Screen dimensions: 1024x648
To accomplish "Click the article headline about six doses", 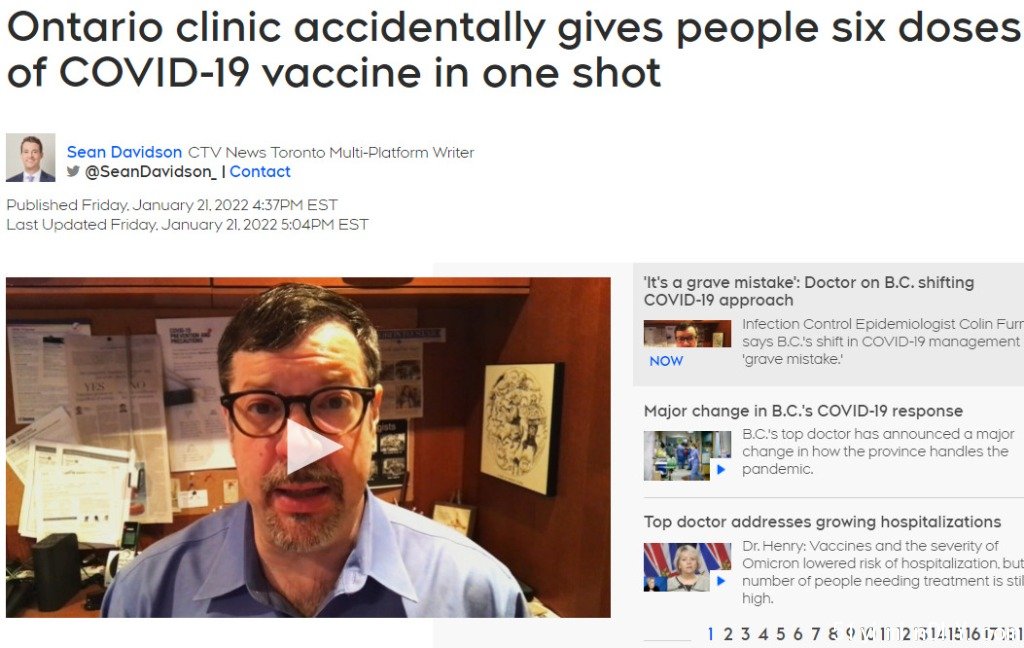I will (x=514, y=50).
